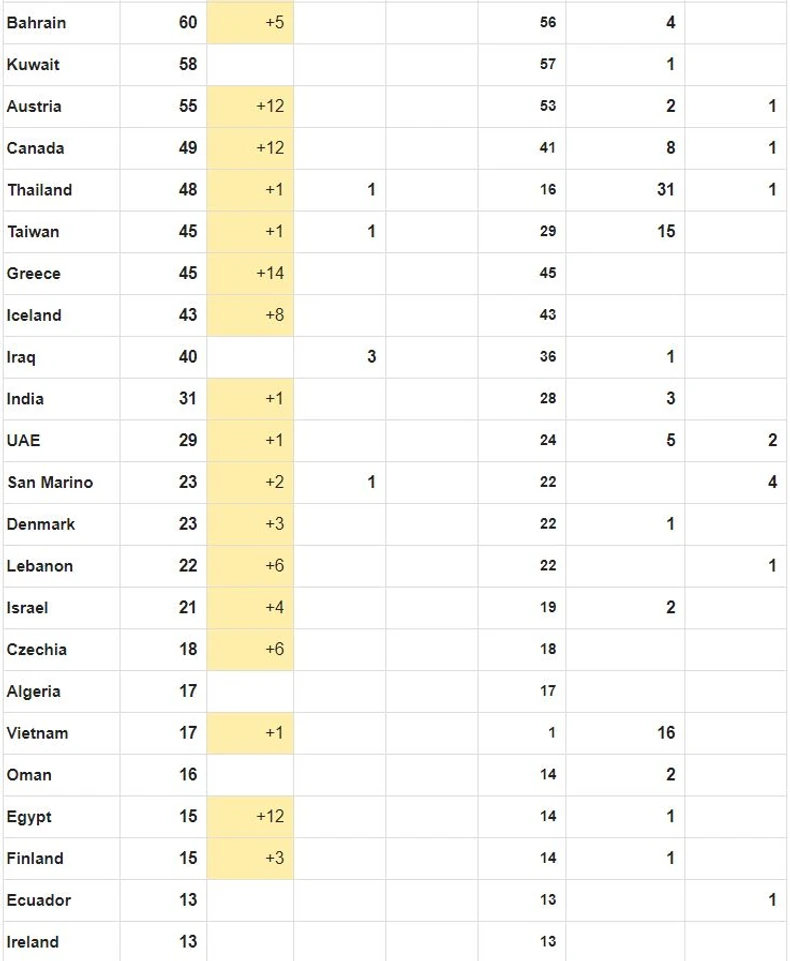790x961 pixels.
Task: Click the San Marino row label
Action: tap(49, 482)
